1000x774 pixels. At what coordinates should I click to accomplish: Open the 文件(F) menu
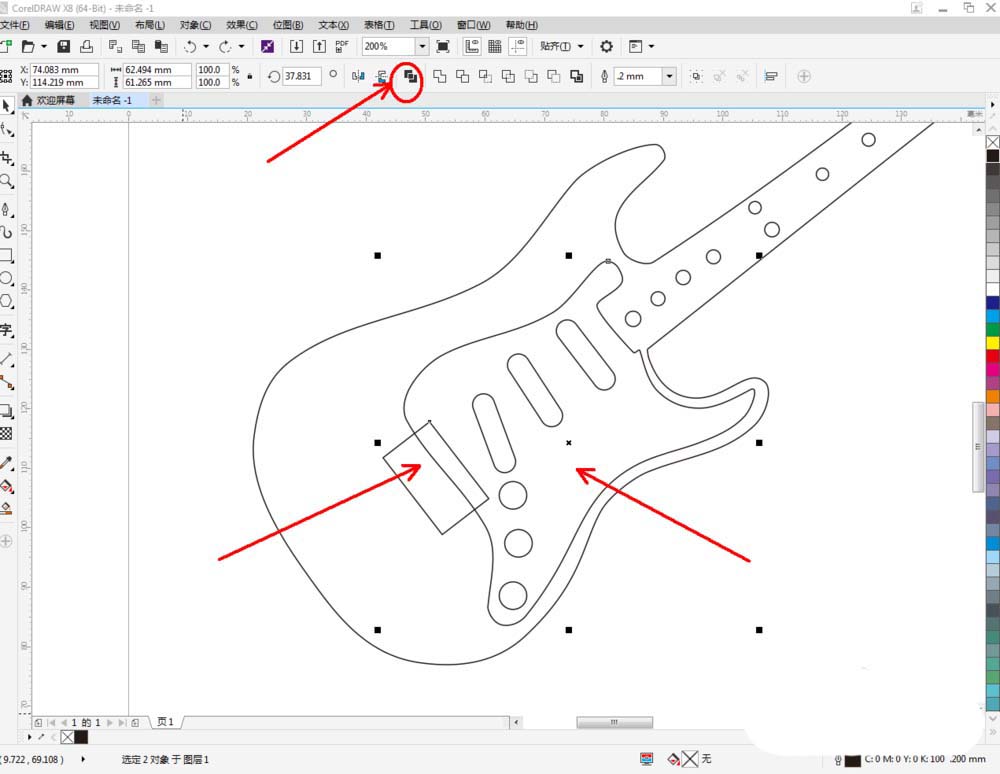(x=15, y=25)
